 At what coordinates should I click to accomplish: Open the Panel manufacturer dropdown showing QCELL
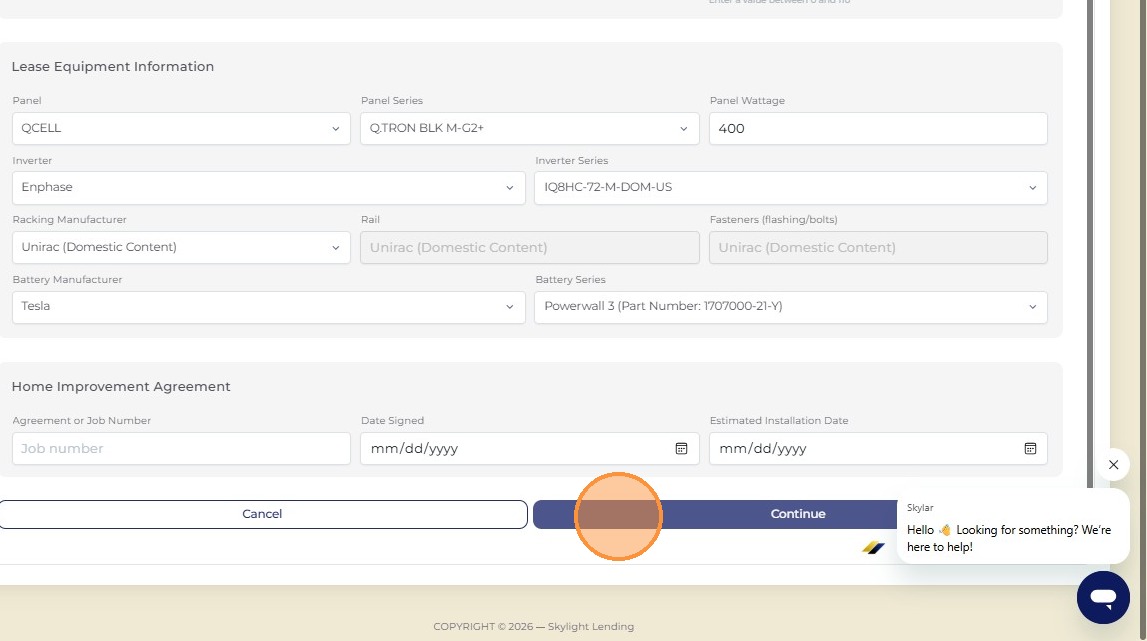pyautogui.click(x=181, y=128)
